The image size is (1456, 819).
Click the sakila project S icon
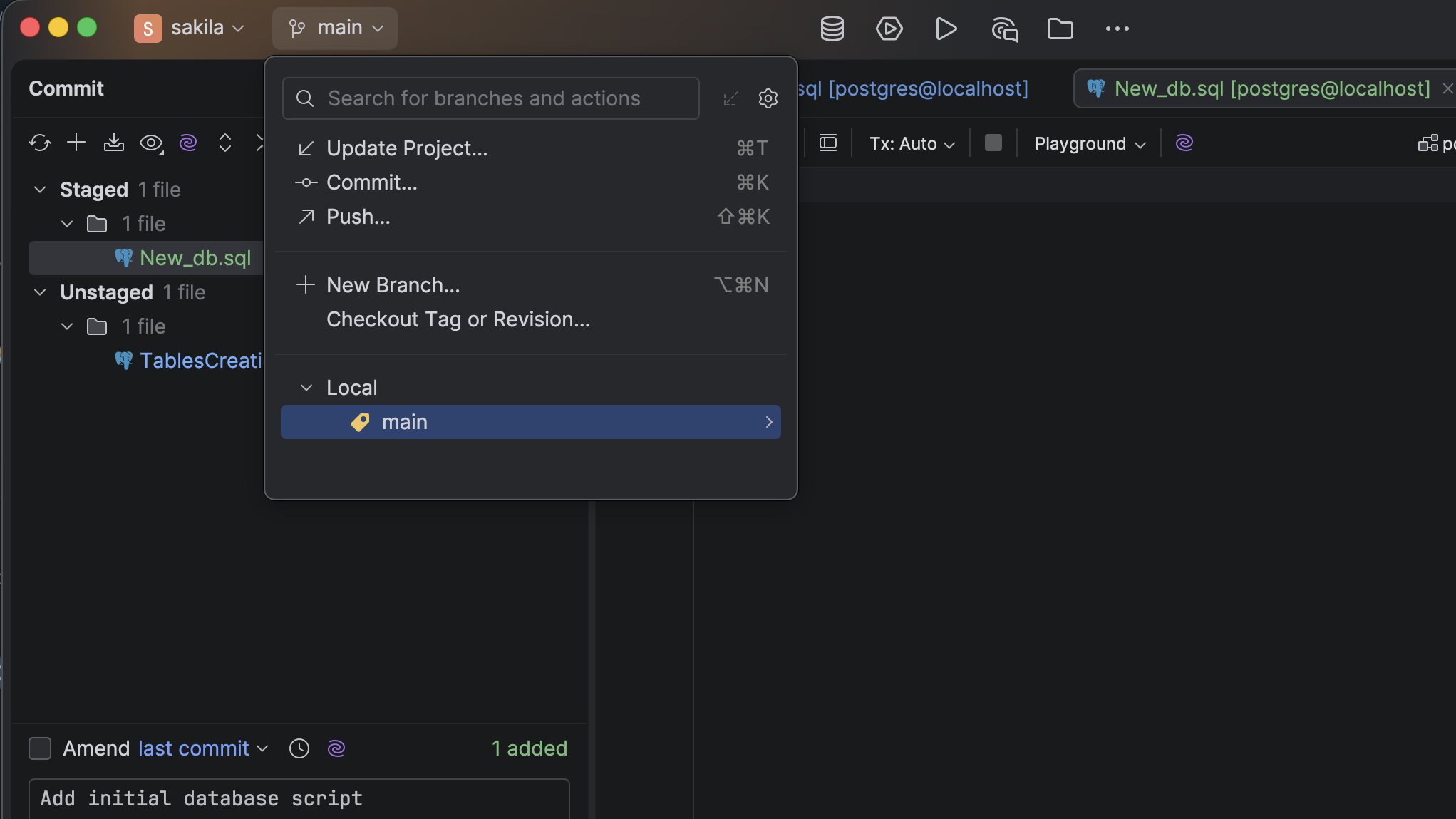coord(148,29)
